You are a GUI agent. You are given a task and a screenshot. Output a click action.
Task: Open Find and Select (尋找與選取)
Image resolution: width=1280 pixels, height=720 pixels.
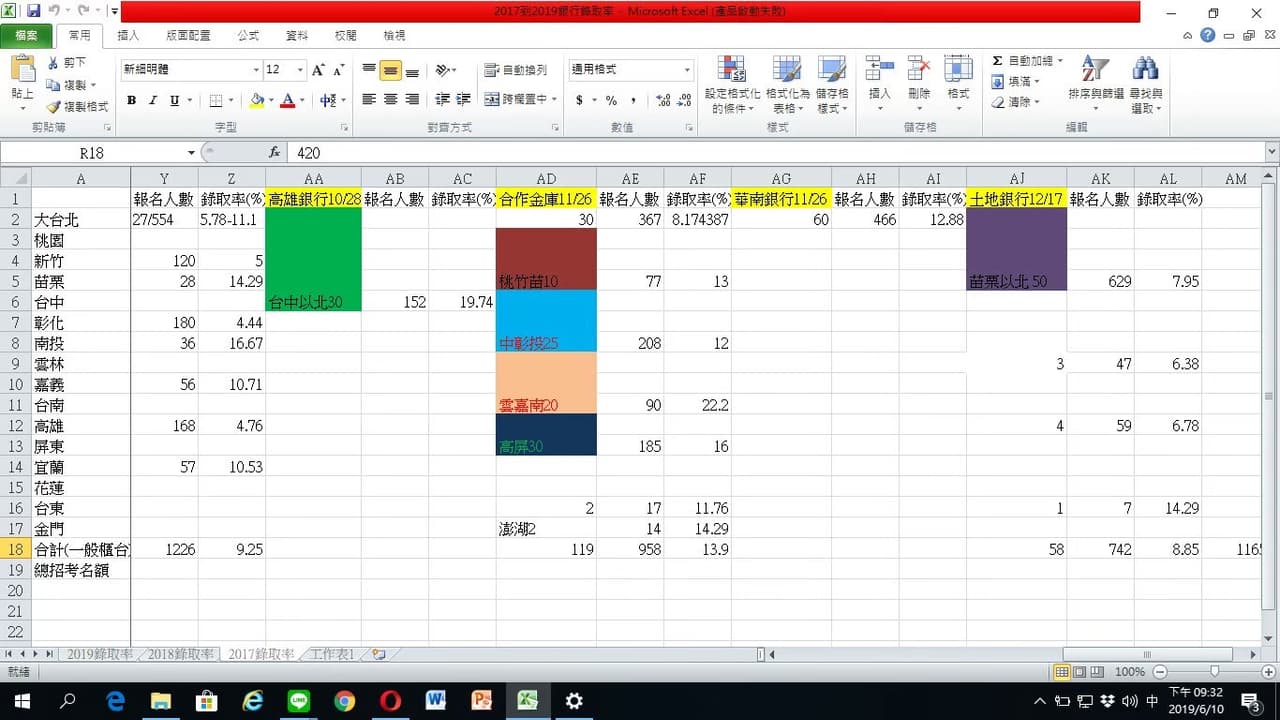1145,85
